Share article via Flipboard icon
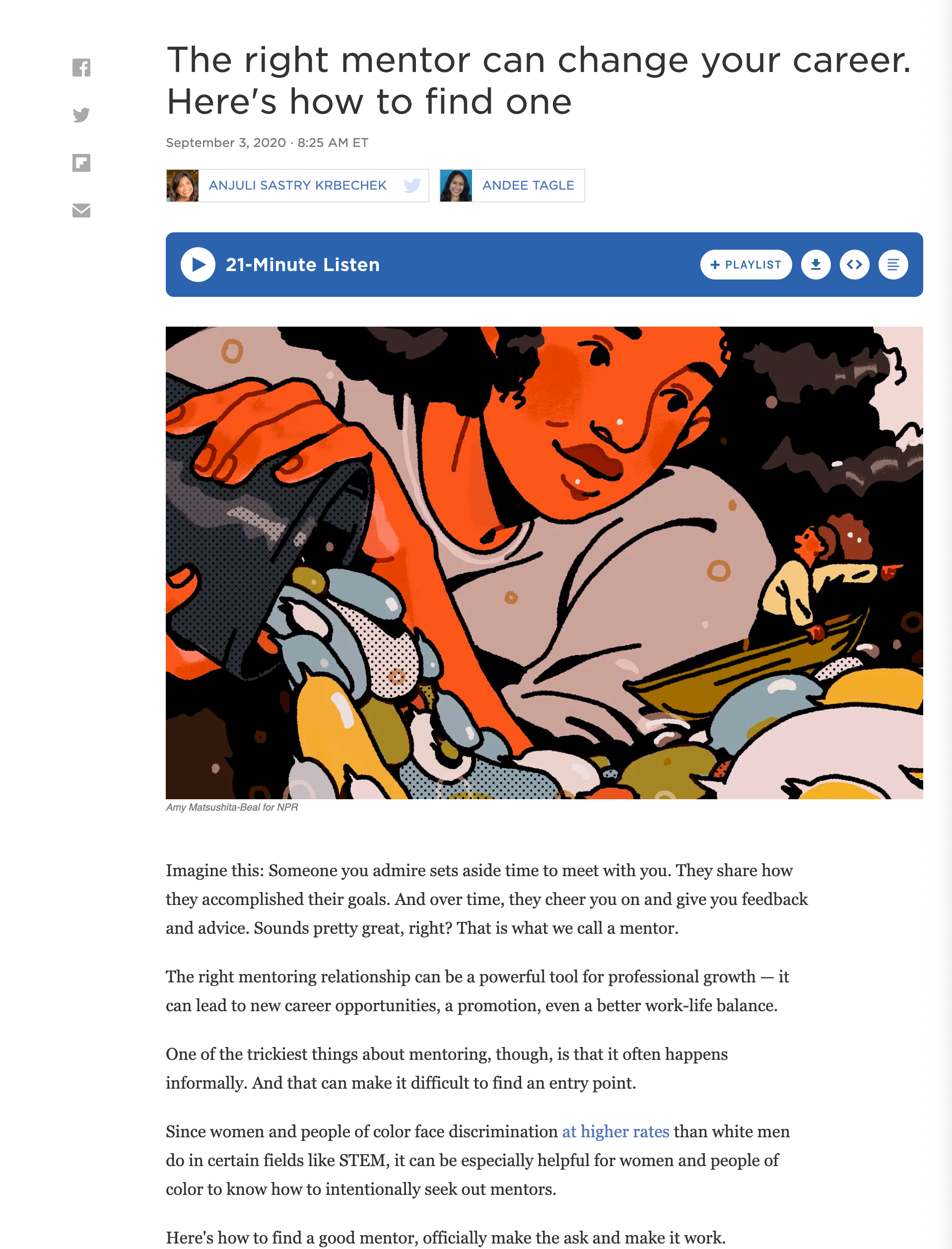Viewport: 952px width, 1249px height. [81, 163]
